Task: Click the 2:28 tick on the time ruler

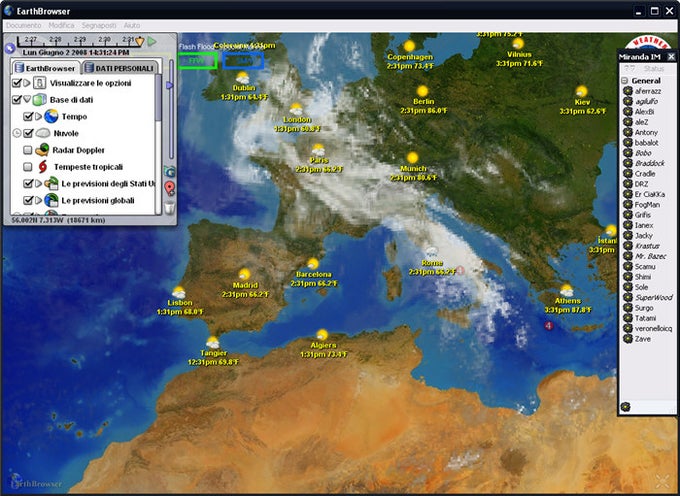Action: coord(55,39)
